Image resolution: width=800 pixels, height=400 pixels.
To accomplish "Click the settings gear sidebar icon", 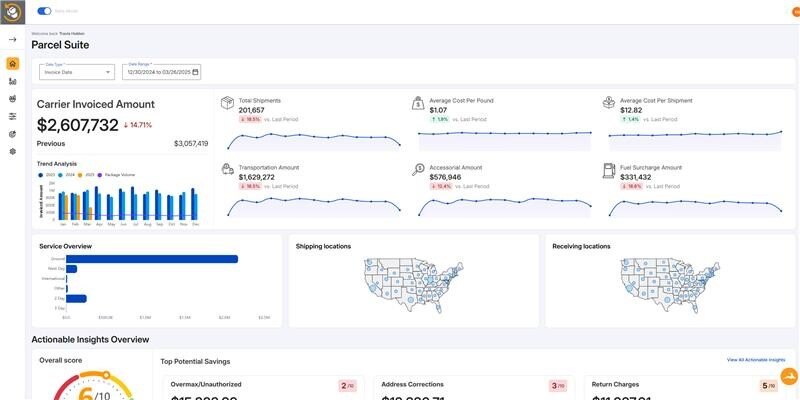I will pyautogui.click(x=12, y=151).
